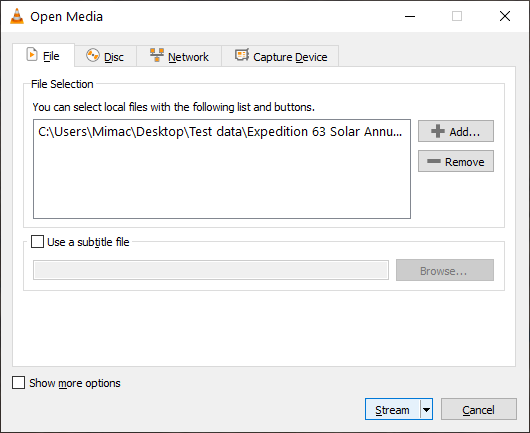This screenshot has height=433, width=530.
Task: Close the Open Media dialog
Action: pyautogui.click(x=505, y=16)
